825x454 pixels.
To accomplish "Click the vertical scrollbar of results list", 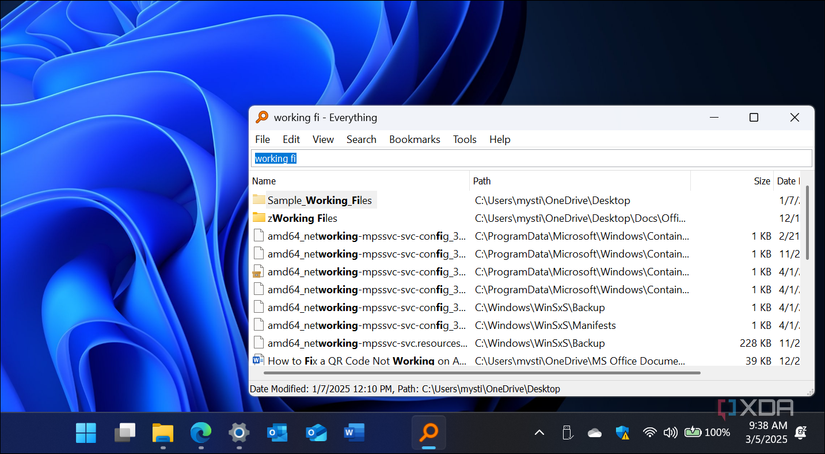I will click(806, 221).
